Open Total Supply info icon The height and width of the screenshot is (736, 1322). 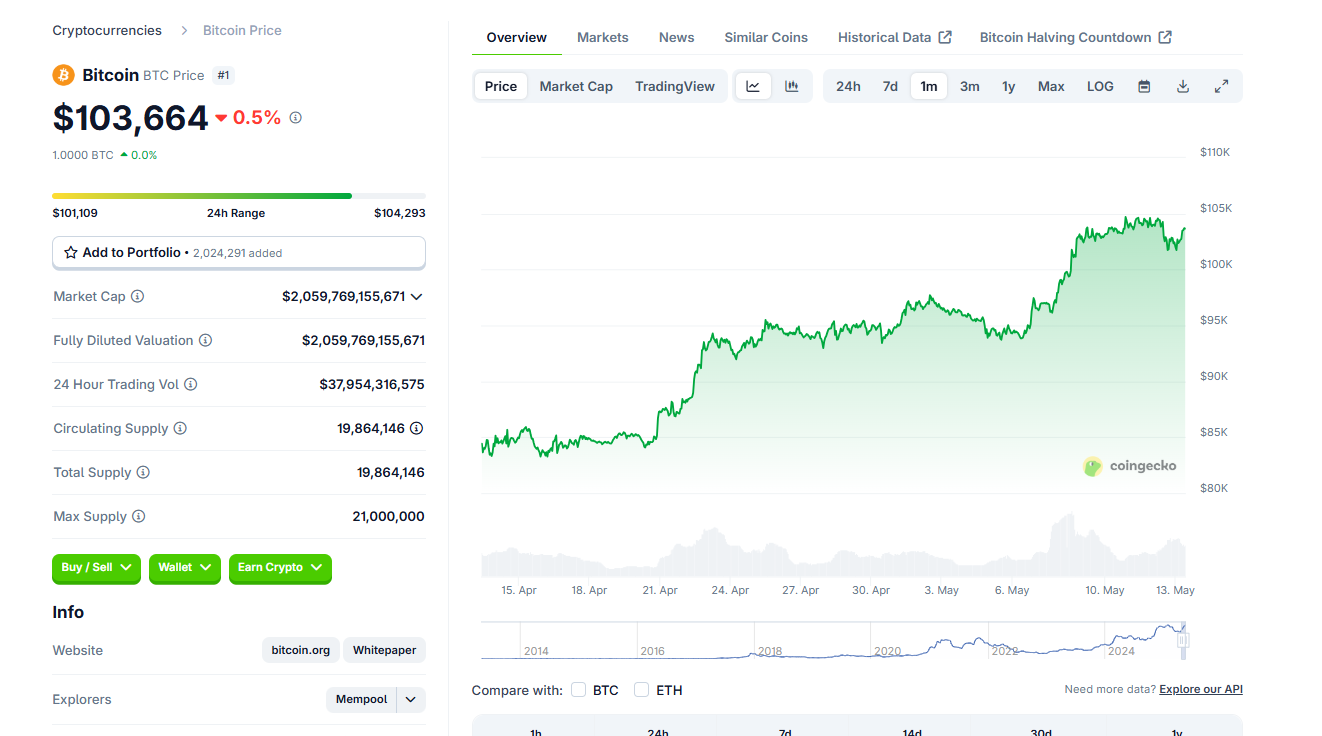(143, 473)
